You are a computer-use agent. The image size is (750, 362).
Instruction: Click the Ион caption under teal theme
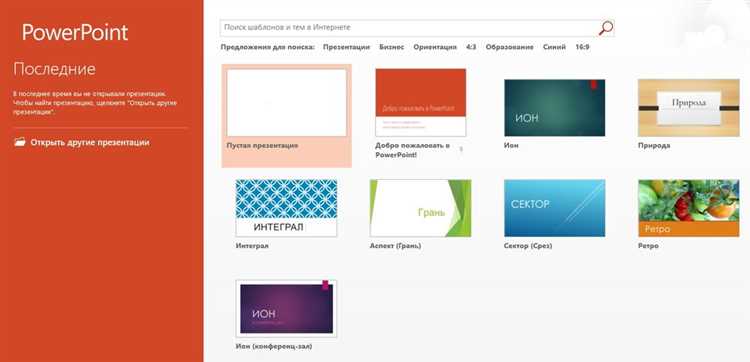coord(511,145)
